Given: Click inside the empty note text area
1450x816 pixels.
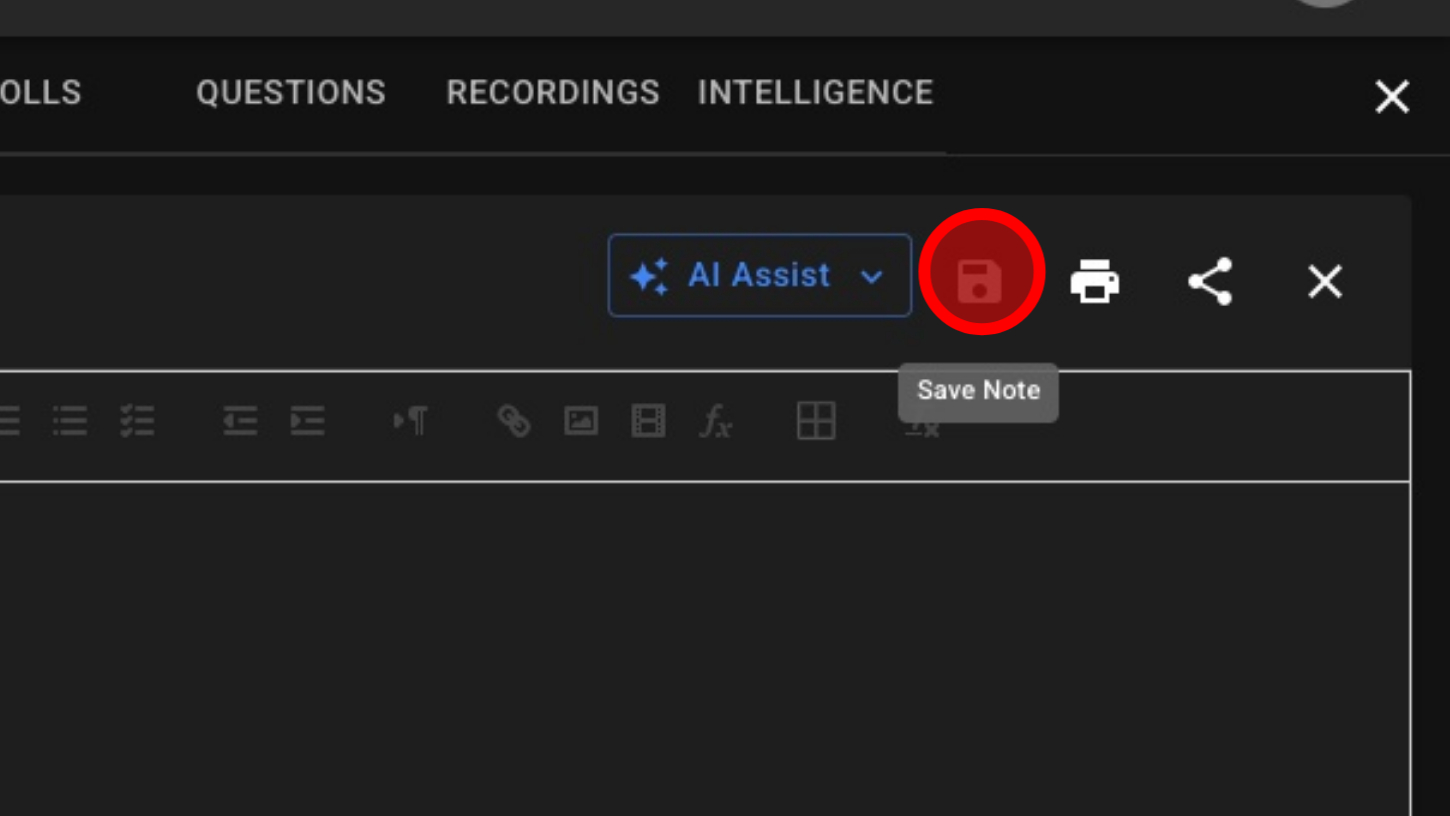Looking at the screenshot, I should click(x=700, y=640).
